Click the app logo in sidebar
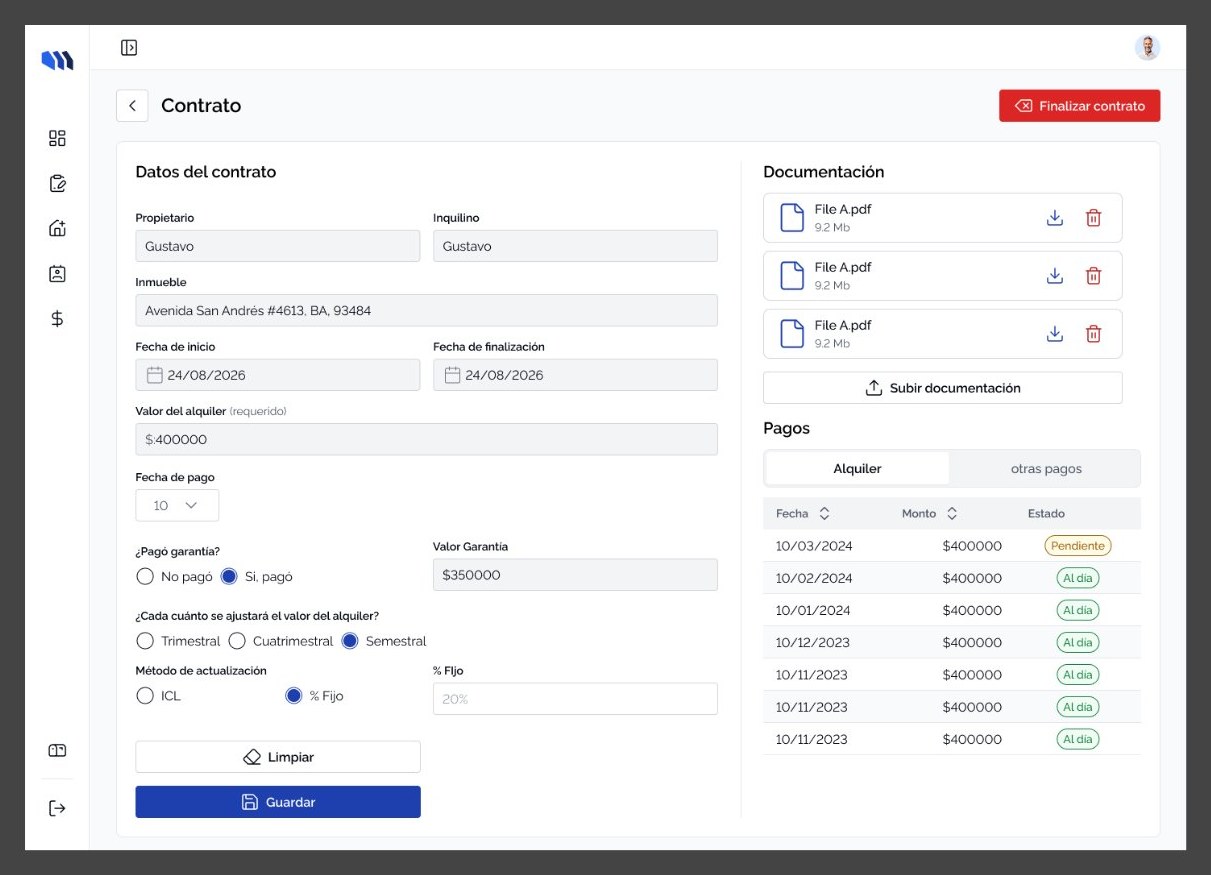Viewport: 1211px width, 875px height. (57, 61)
